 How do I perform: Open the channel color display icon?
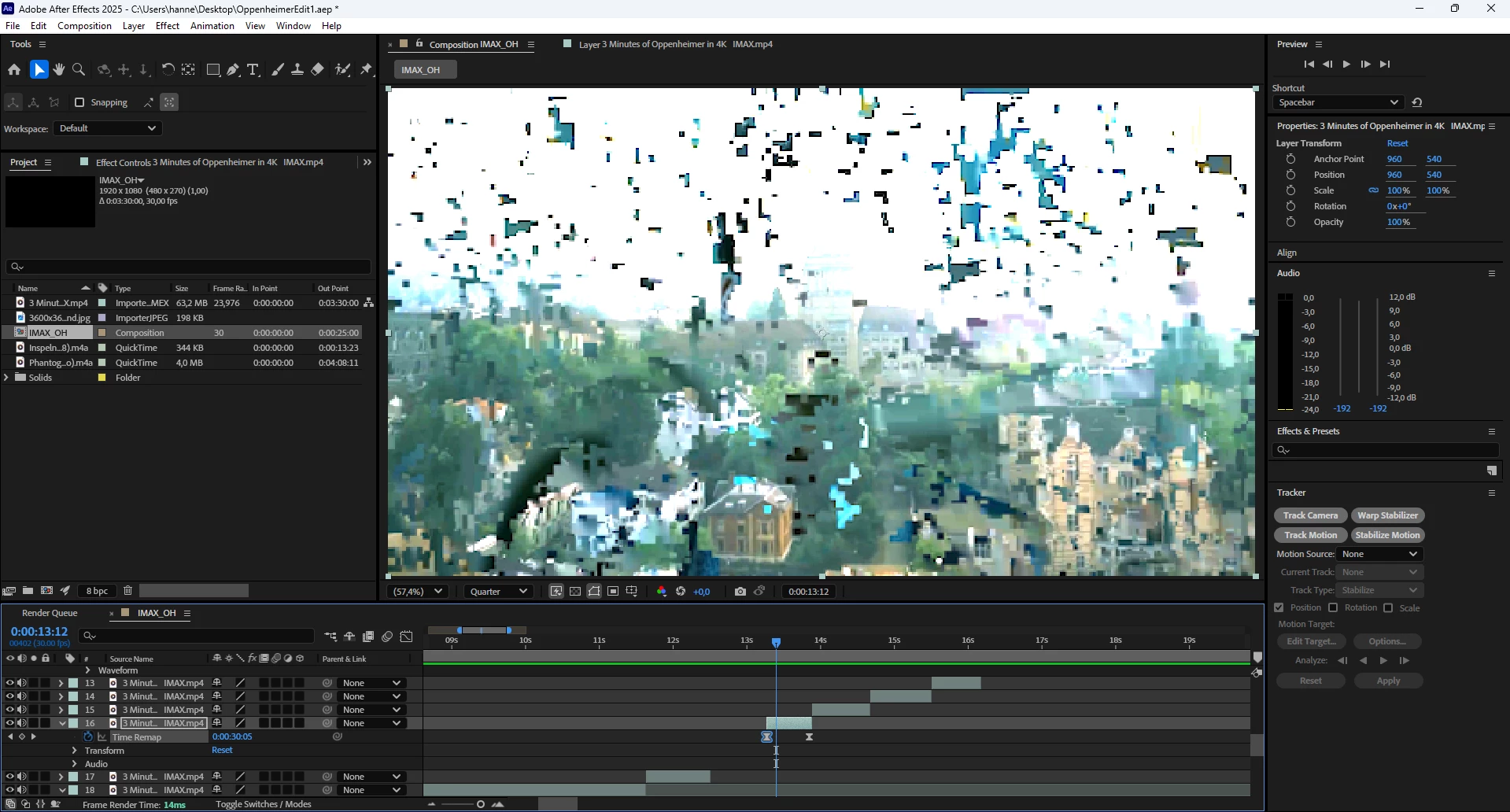pyautogui.click(x=661, y=592)
